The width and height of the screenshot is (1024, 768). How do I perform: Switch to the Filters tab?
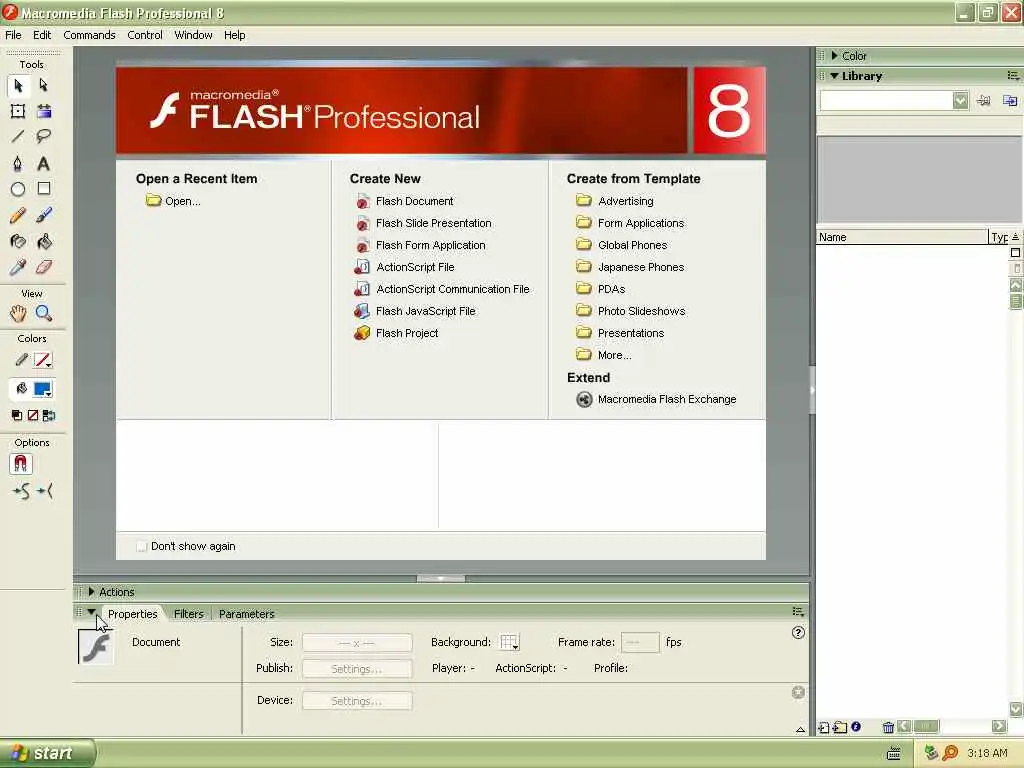189,614
